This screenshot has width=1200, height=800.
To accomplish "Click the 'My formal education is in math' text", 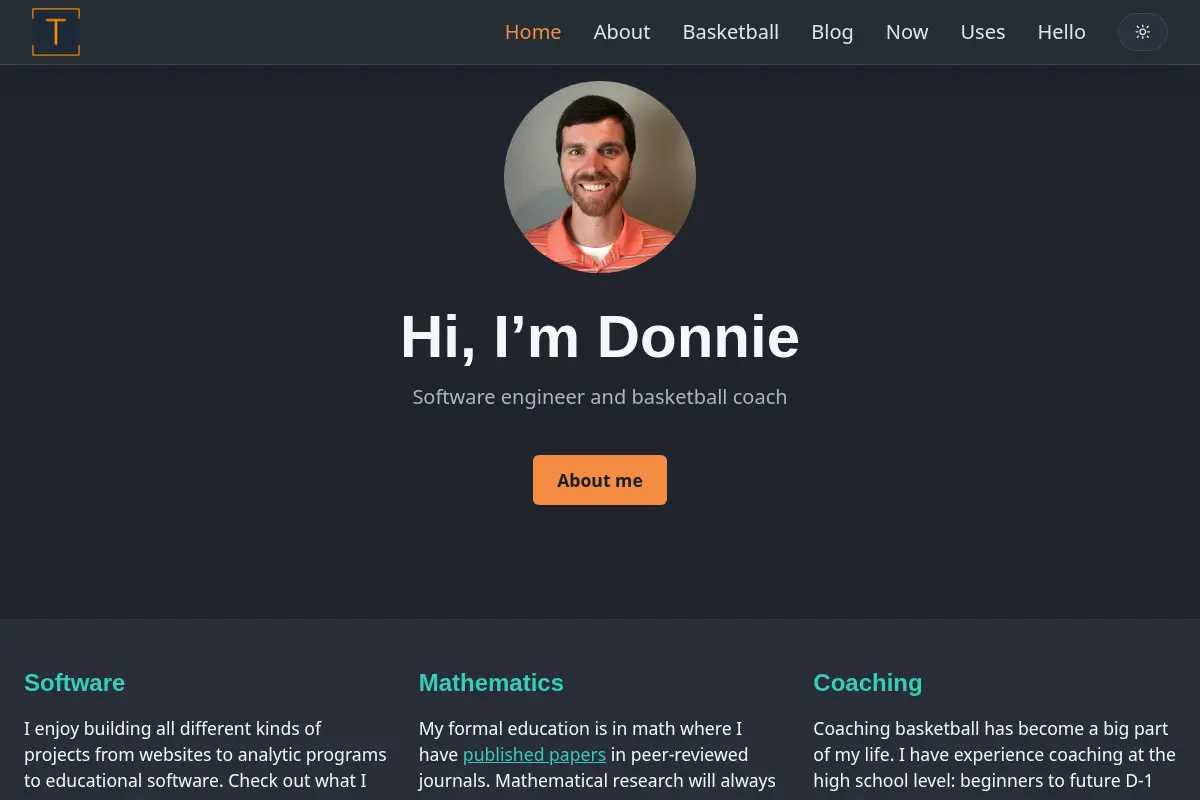I will 598,758.
